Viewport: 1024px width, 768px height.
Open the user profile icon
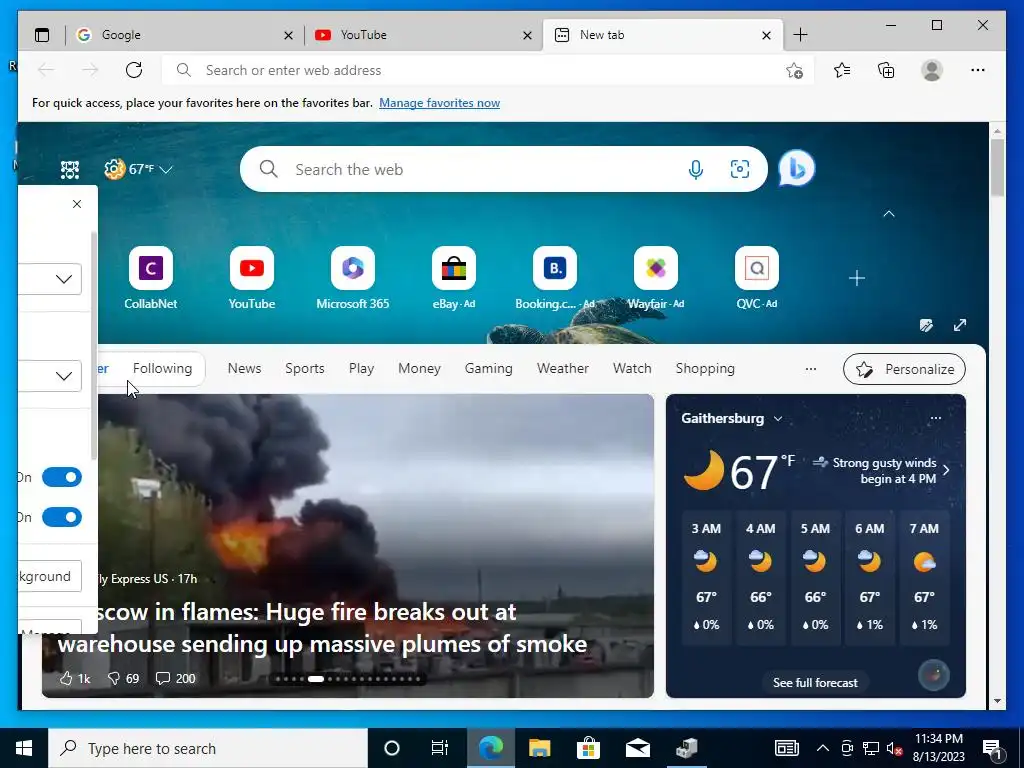(x=932, y=70)
